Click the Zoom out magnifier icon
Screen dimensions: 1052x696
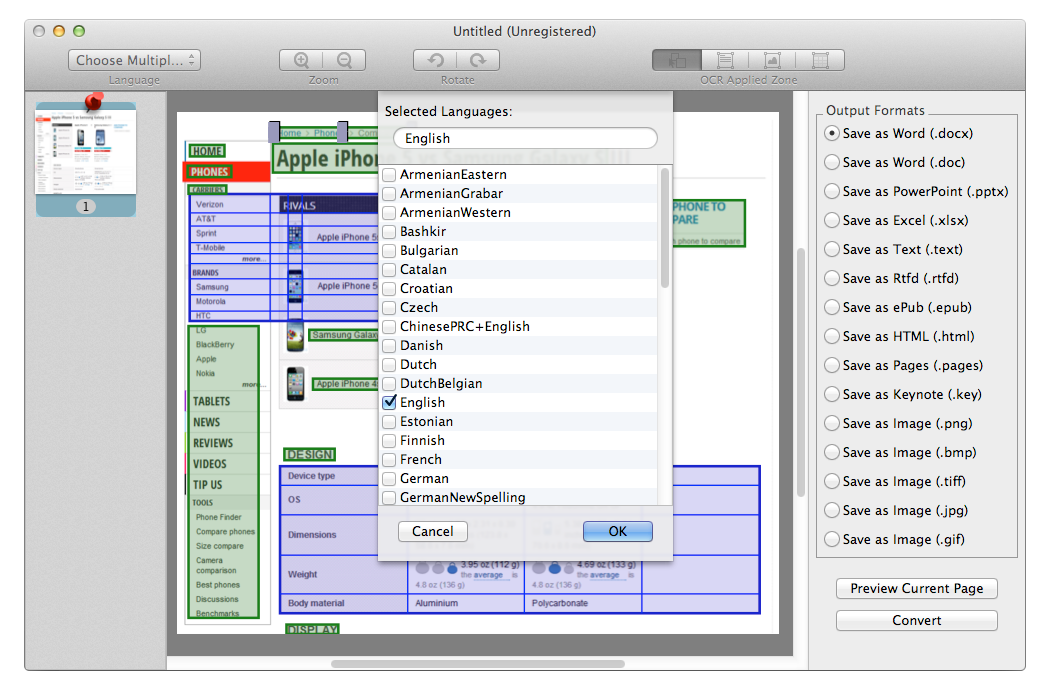point(344,60)
